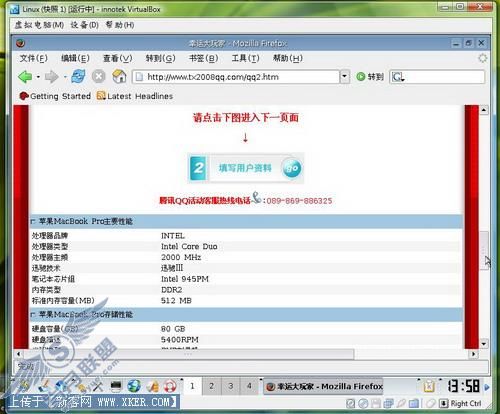Viewport: 500px width, 414px height.
Task: Click the Getting Started bookmark
Action: 55,96
